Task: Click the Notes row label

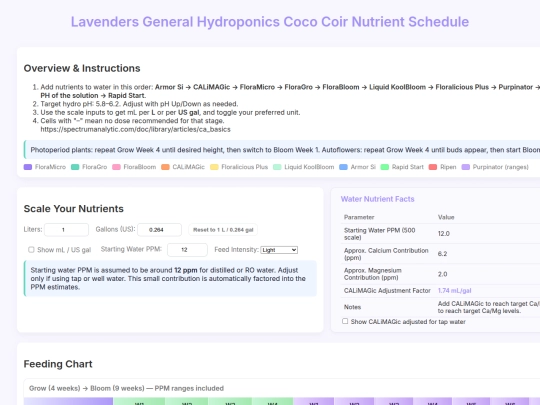Action: click(352, 307)
